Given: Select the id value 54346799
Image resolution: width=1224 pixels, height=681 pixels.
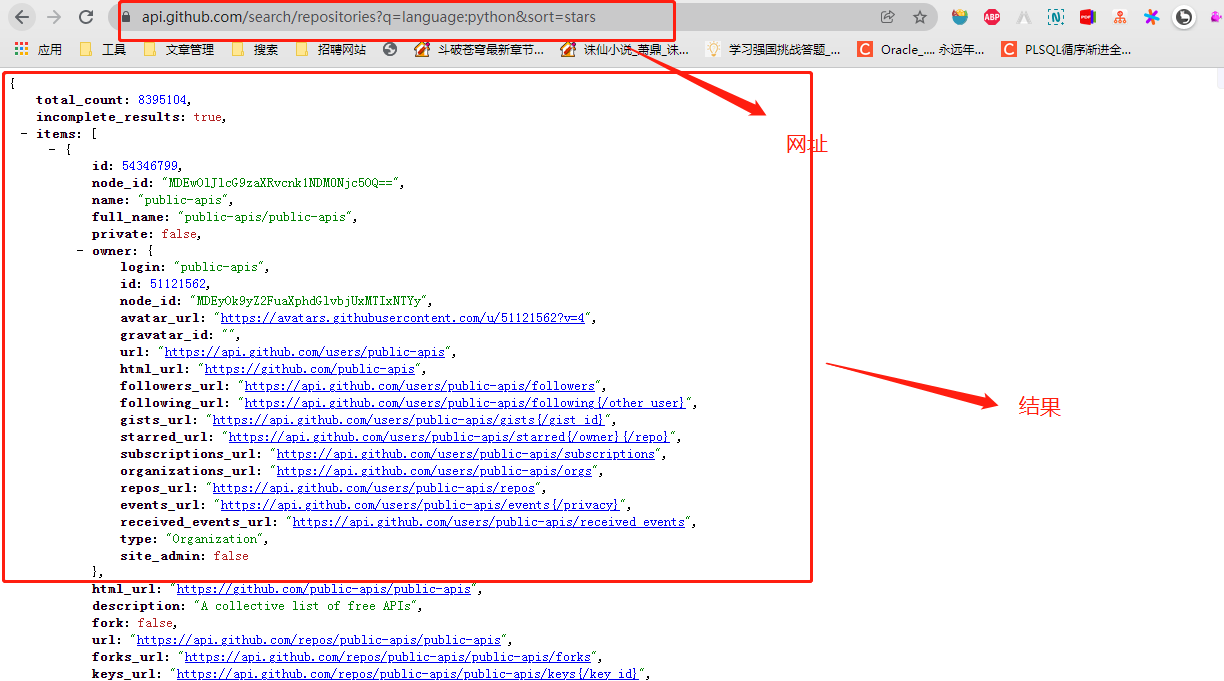Looking at the screenshot, I should 150,166.
